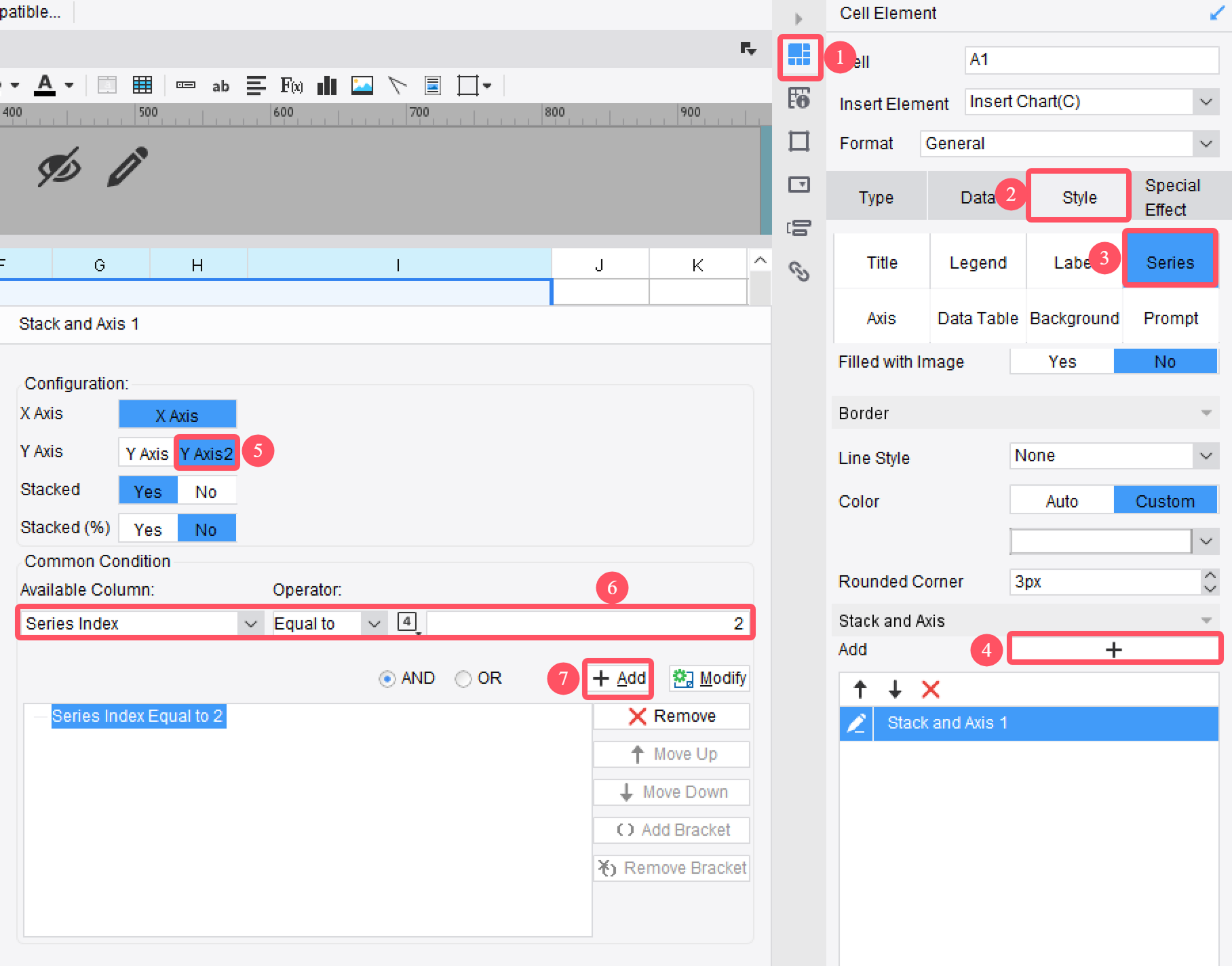Open the cell attribute sidebar icon
The height and width of the screenshot is (966, 1232).
click(799, 98)
